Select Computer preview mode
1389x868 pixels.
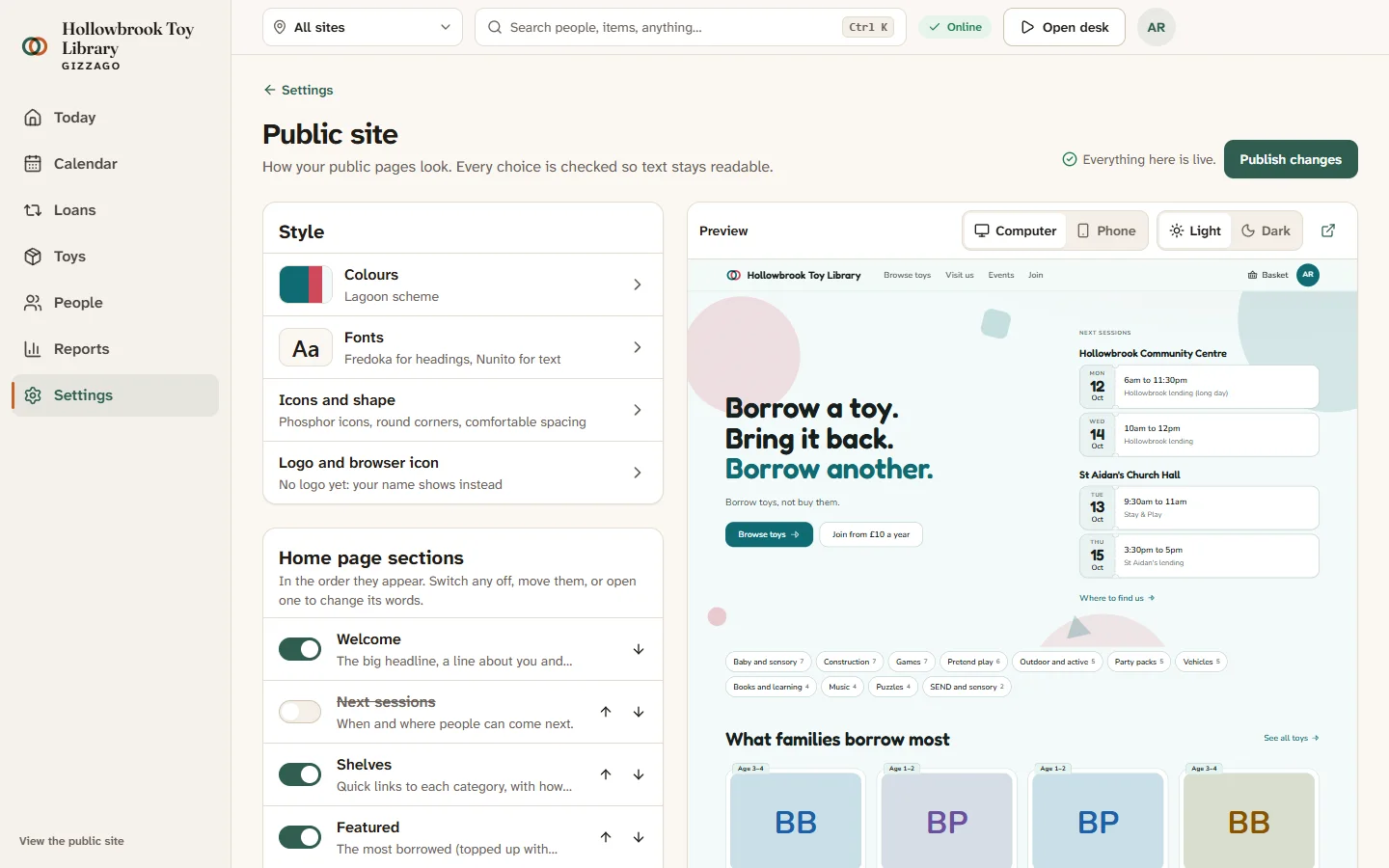[x=1016, y=231]
